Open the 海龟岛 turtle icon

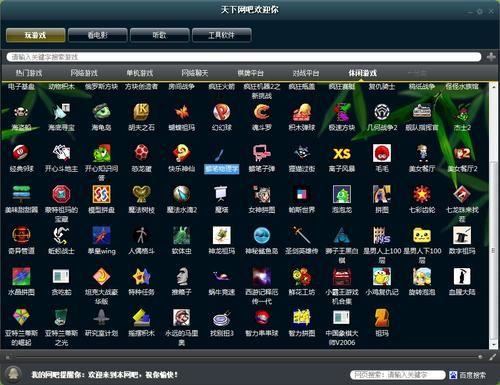(101, 112)
